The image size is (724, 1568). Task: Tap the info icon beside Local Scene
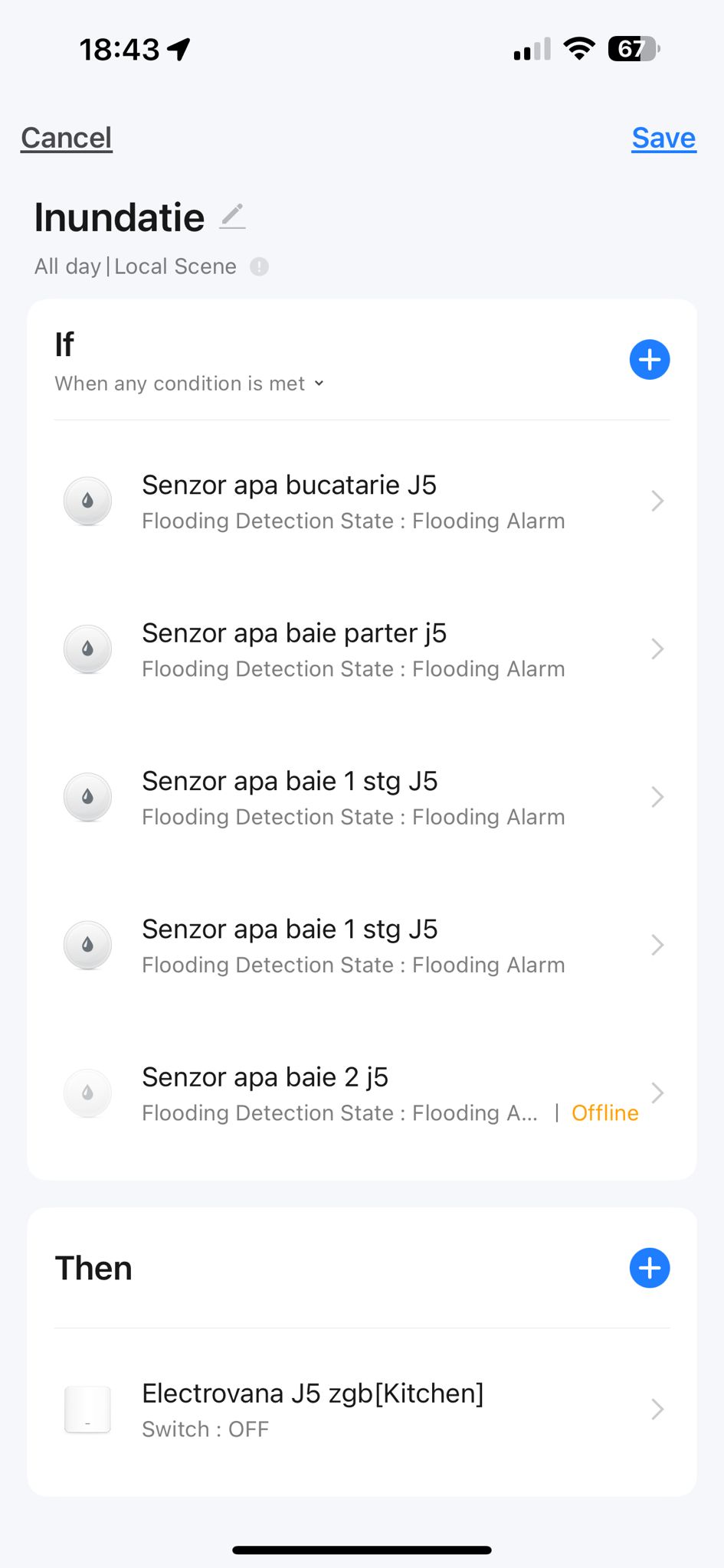coord(259,266)
